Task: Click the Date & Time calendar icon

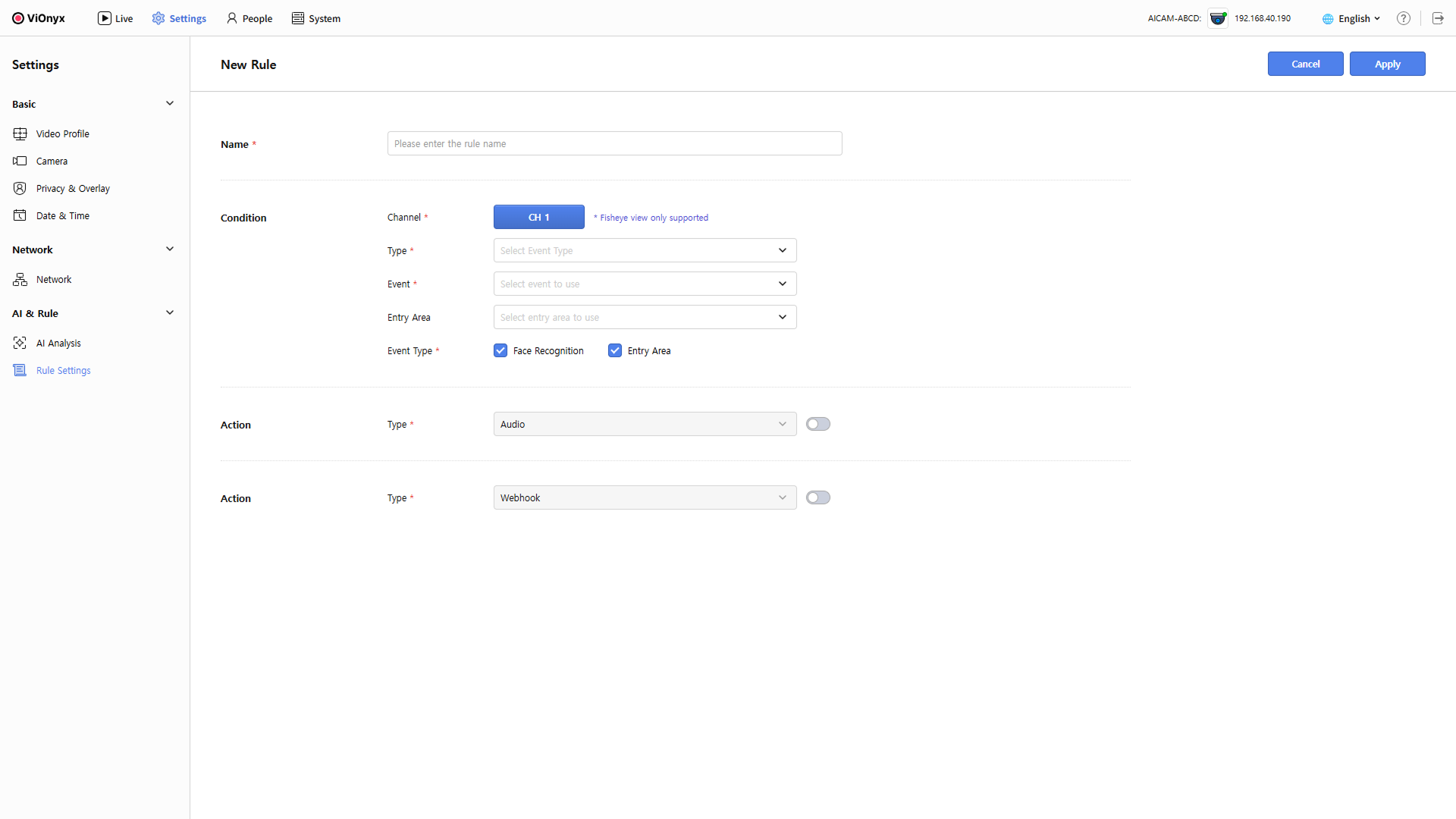Action: tap(20, 216)
